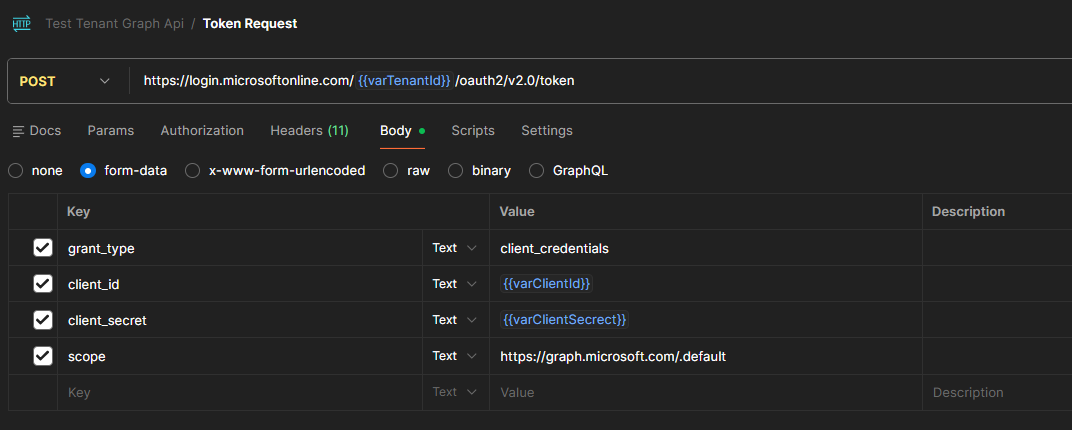The height and width of the screenshot is (430, 1072).
Task: Open the Scripts tab
Action: pos(473,131)
